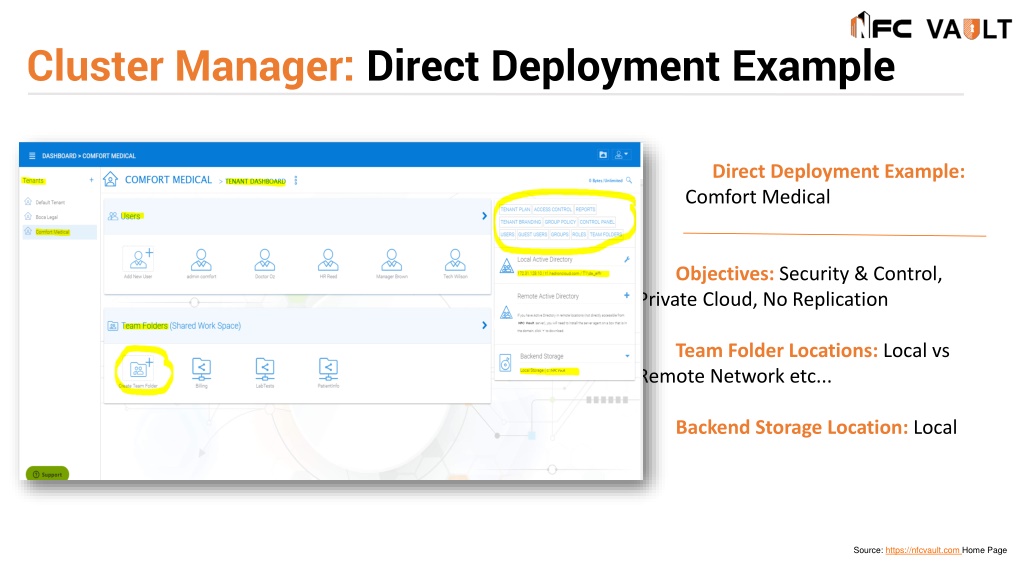Click the Local Active Directory pyramid icon

coord(506,266)
